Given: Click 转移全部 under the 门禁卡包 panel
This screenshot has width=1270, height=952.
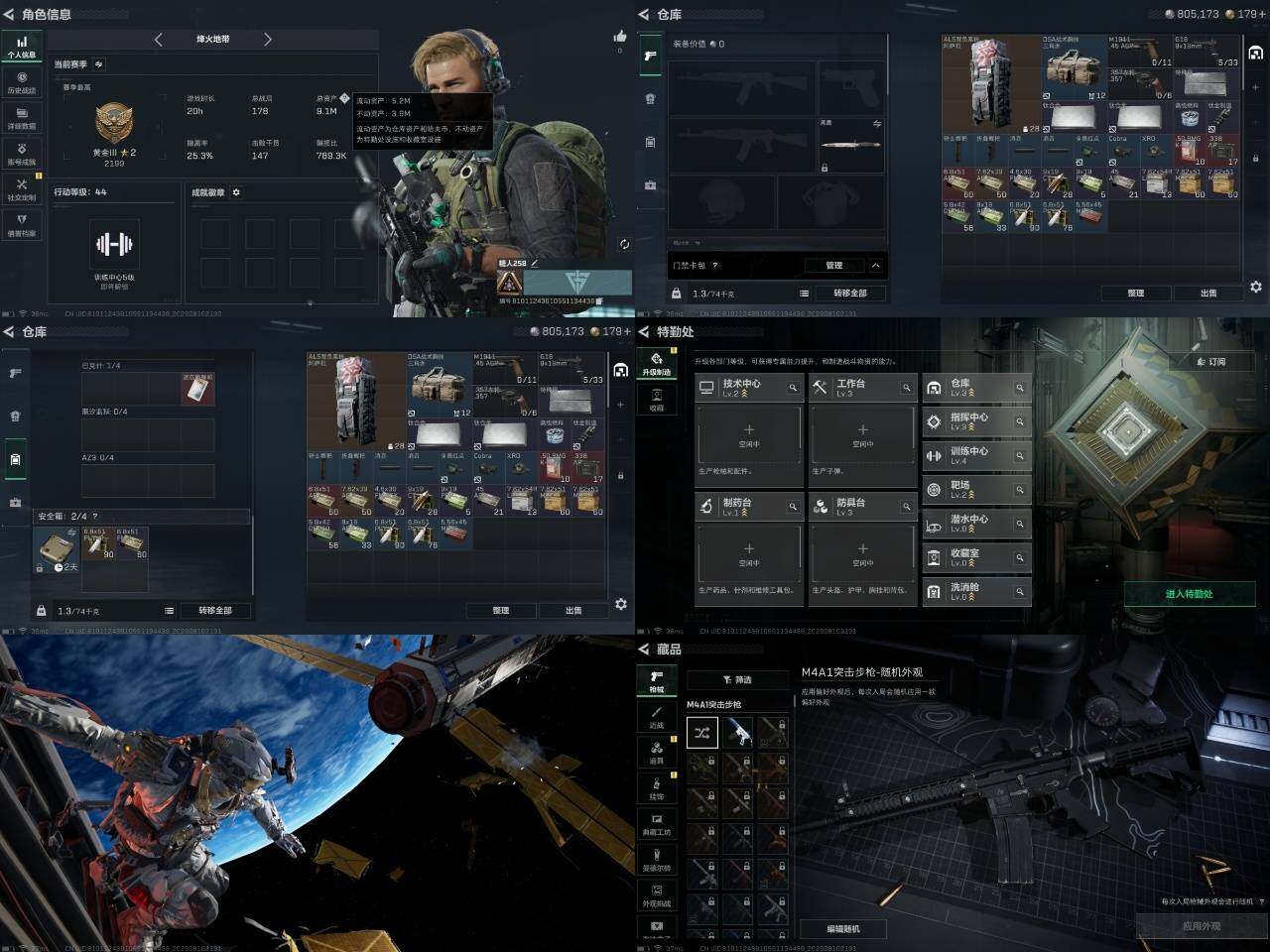Looking at the screenshot, I should click(x=850, y=294).
